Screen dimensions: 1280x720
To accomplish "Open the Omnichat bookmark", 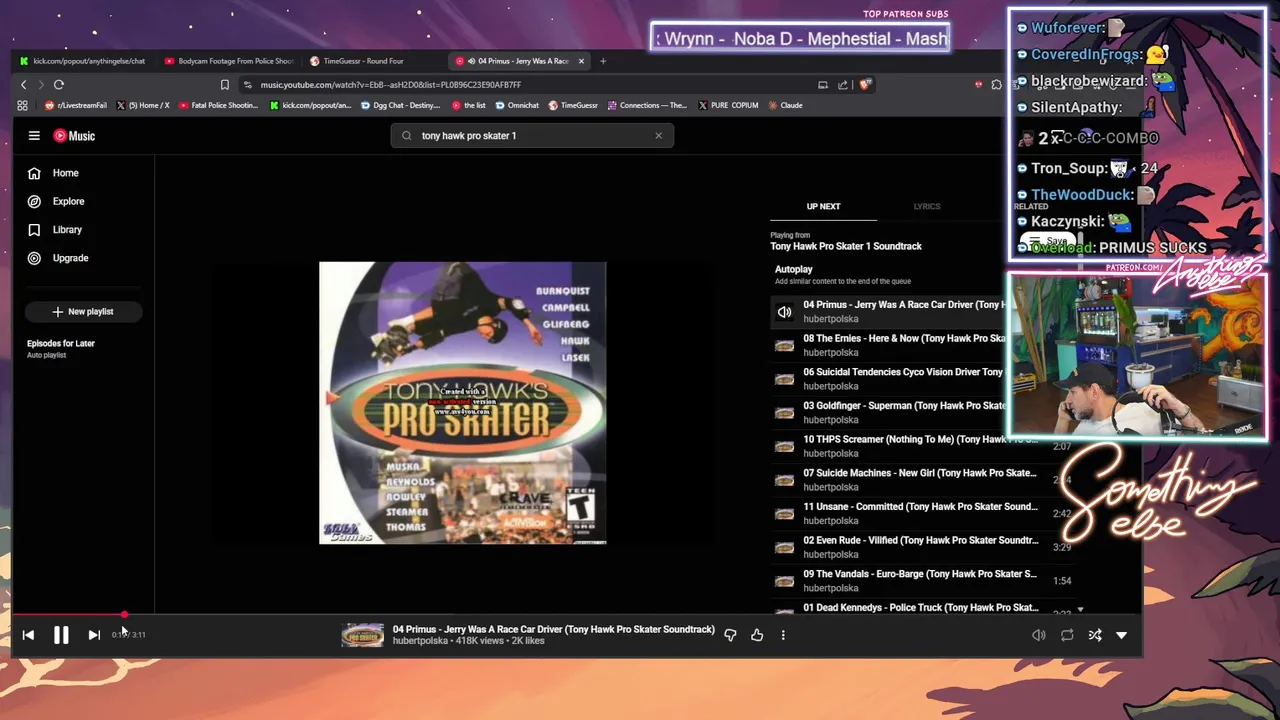I will [517, 105].
